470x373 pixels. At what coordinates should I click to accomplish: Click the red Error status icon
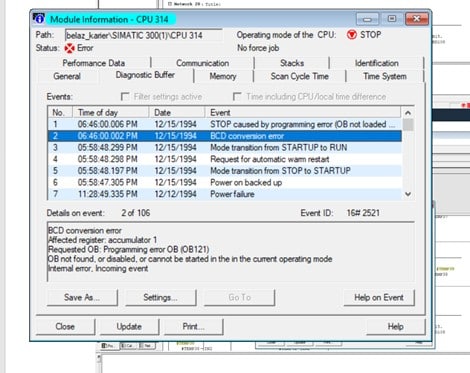click(x=69, y=48)
